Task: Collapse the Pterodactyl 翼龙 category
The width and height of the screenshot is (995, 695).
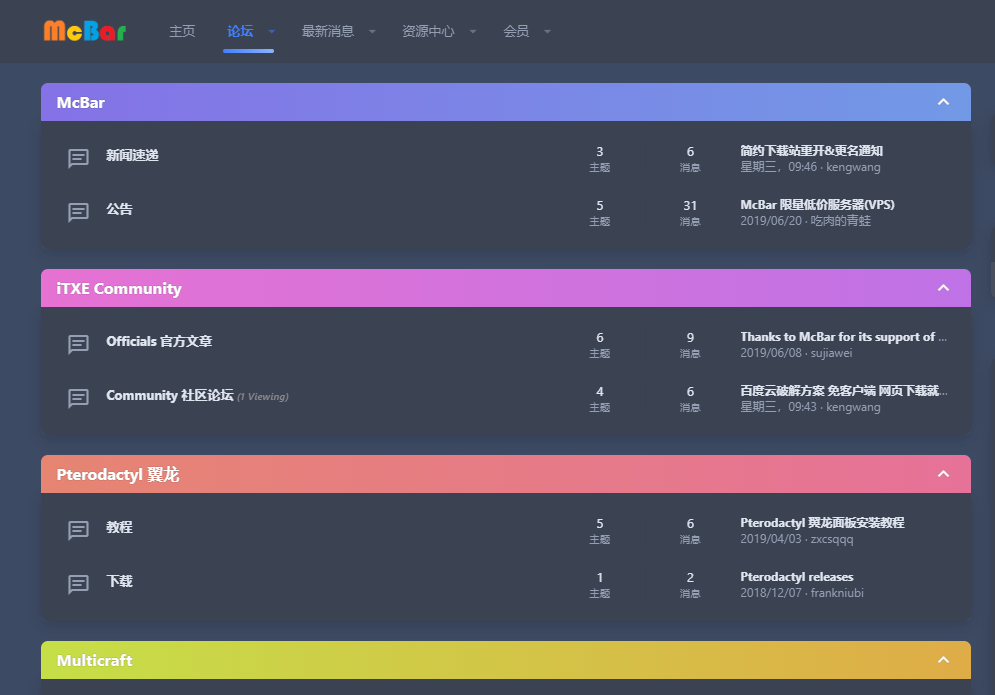Action: pyautogui.click(x=944, y=474)
